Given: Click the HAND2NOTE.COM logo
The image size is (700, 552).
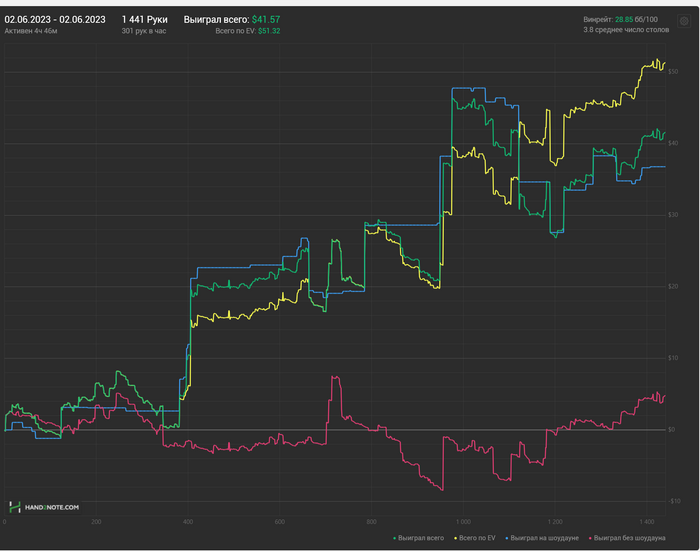Looking at the screenshot, I should click(44, 507).
